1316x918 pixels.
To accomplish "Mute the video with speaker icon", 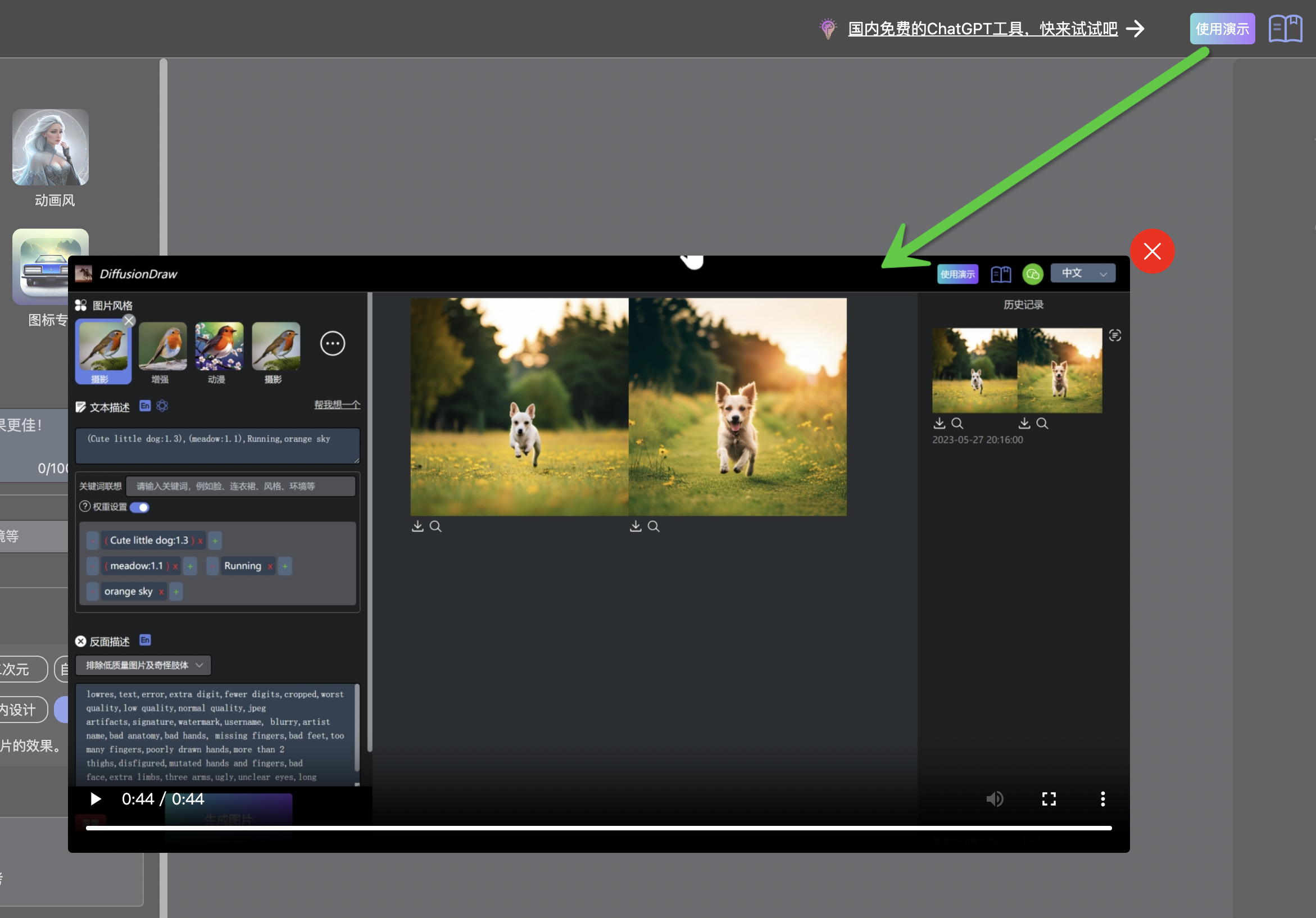I will pyautogui.click(x=995, y=799).
